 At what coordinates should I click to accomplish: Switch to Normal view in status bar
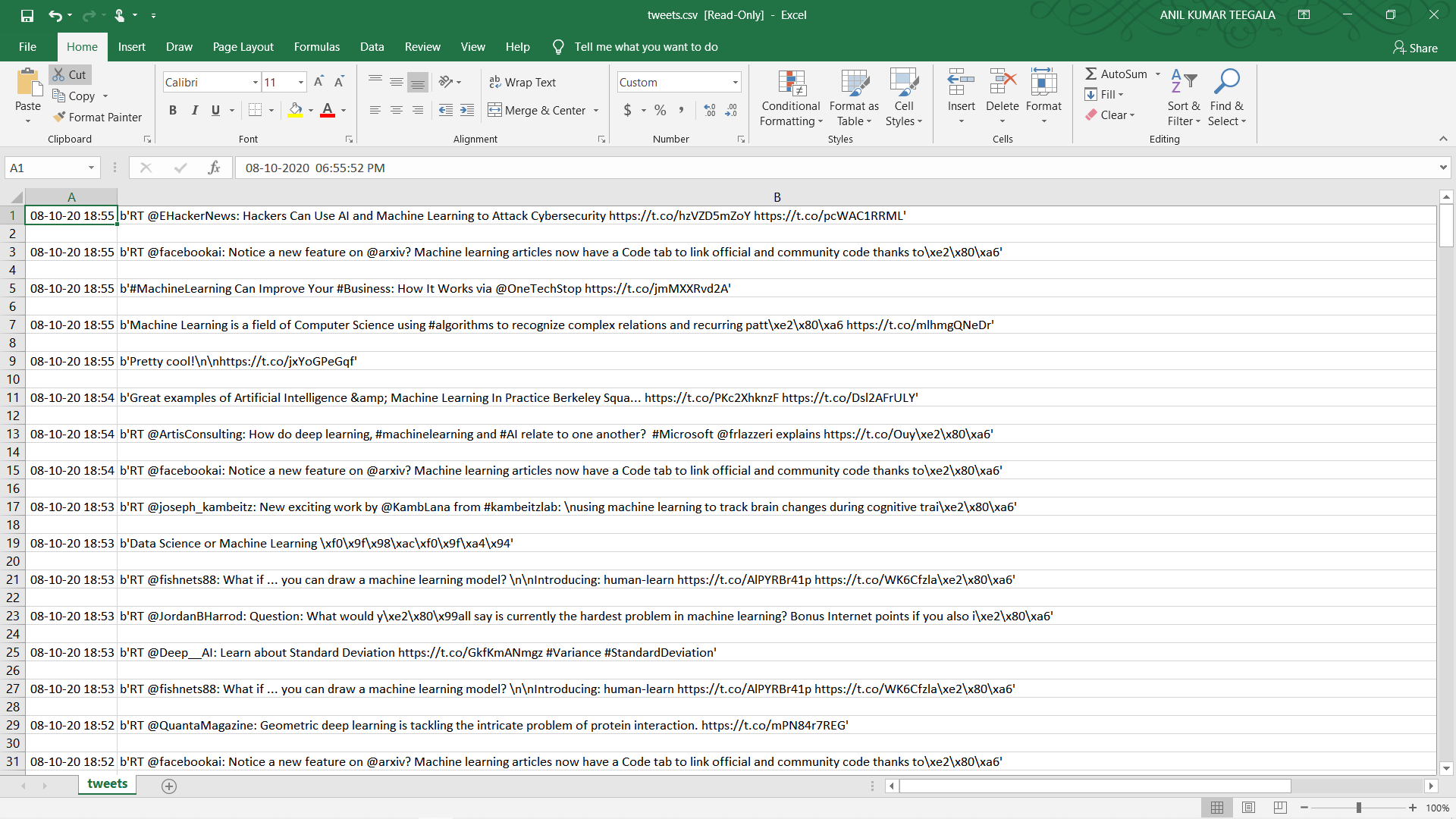pos(1217,808)
